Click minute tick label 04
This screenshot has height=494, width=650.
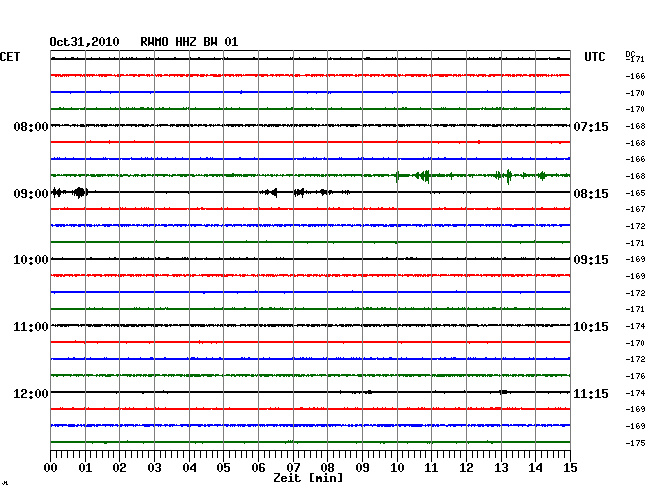click(189, 468)
